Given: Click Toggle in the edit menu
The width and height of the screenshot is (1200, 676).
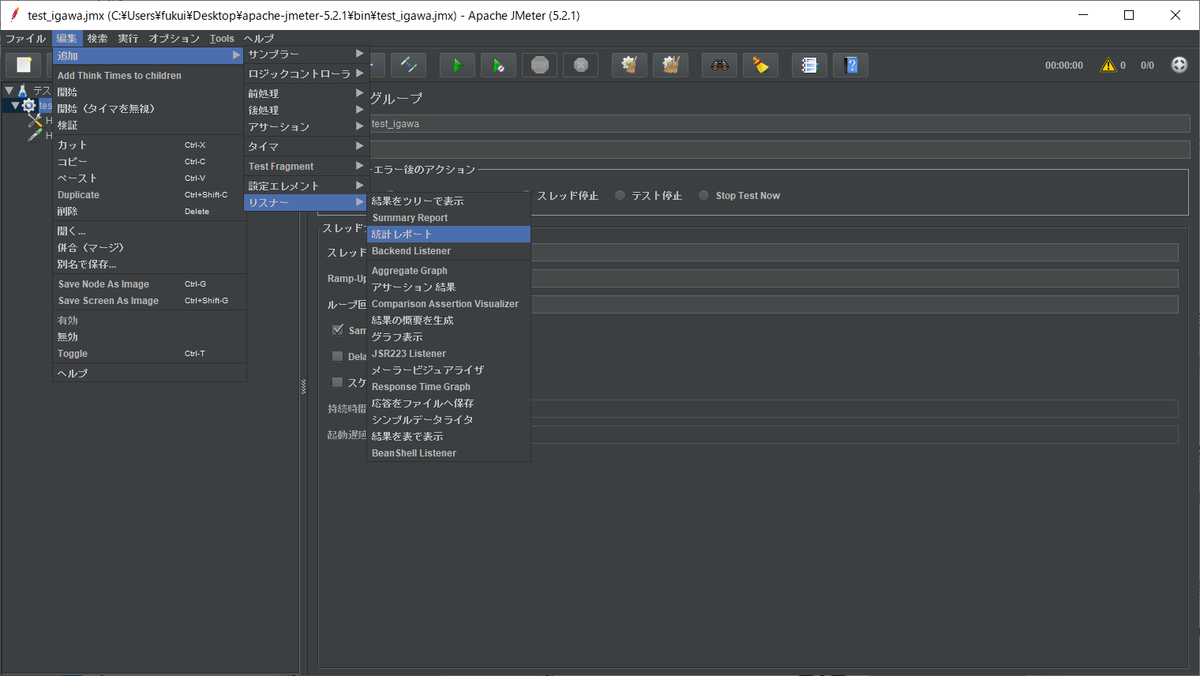Looking at the screenshot, I should click(149, 353).
